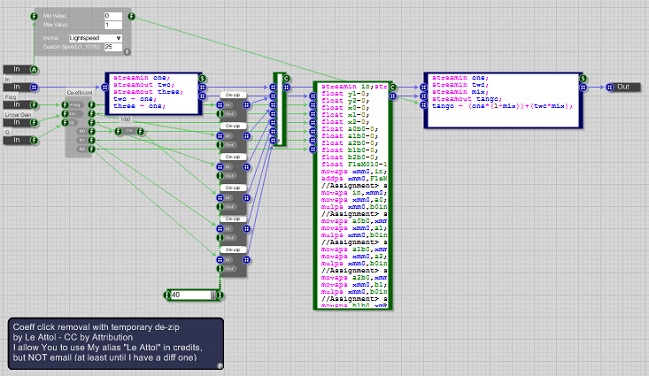Image resolution: width=649 pixels, height=376 pixels.
Task: Click the tango mix code block
Action: tap(503, 100)
